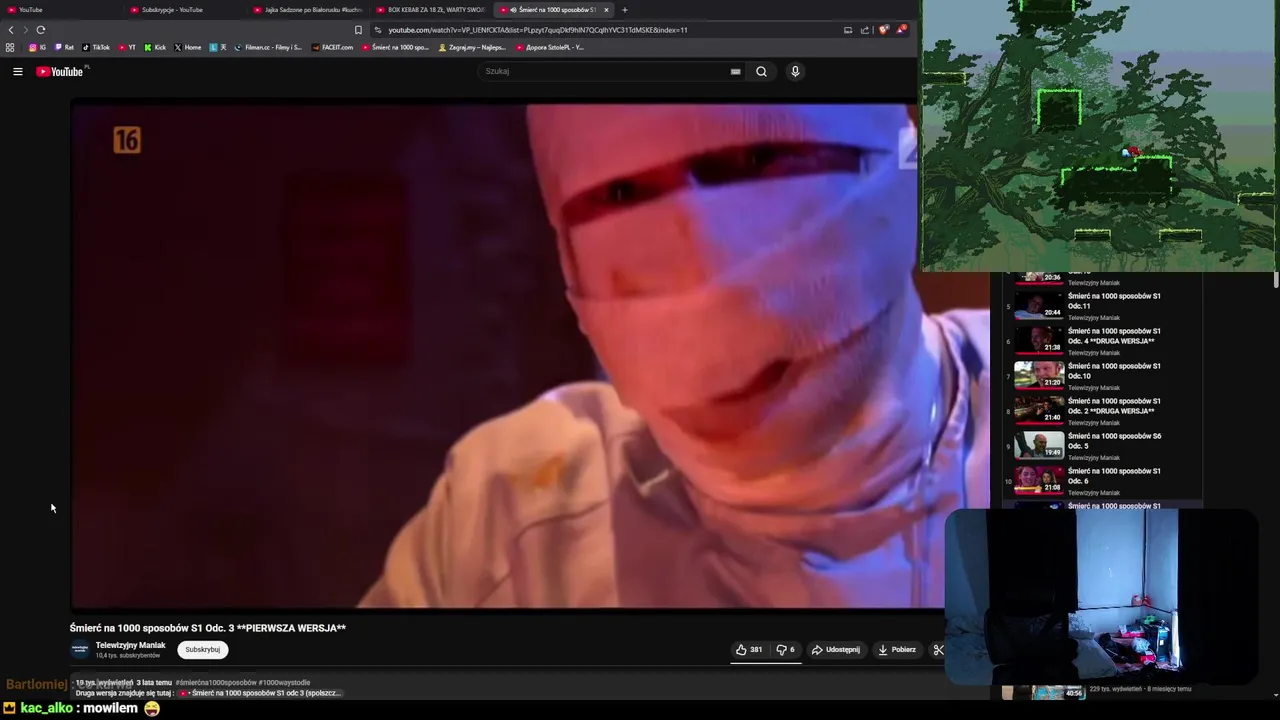
Task: Click the Telewizyjny Maniak channel avatar
Action: tap(80, 650)
